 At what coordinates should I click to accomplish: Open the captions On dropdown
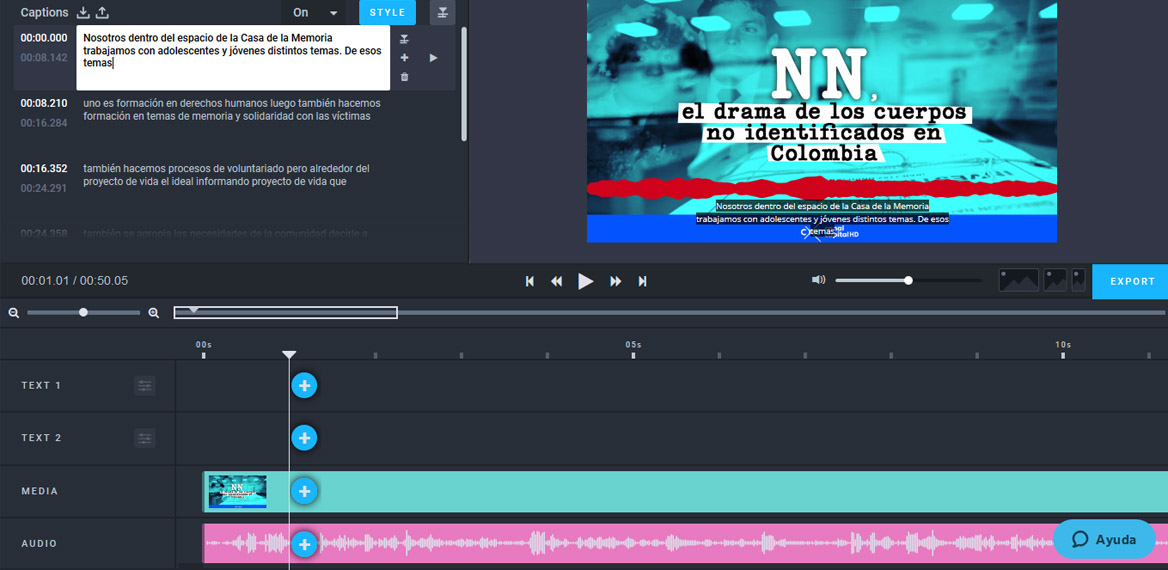pos(314,13)
